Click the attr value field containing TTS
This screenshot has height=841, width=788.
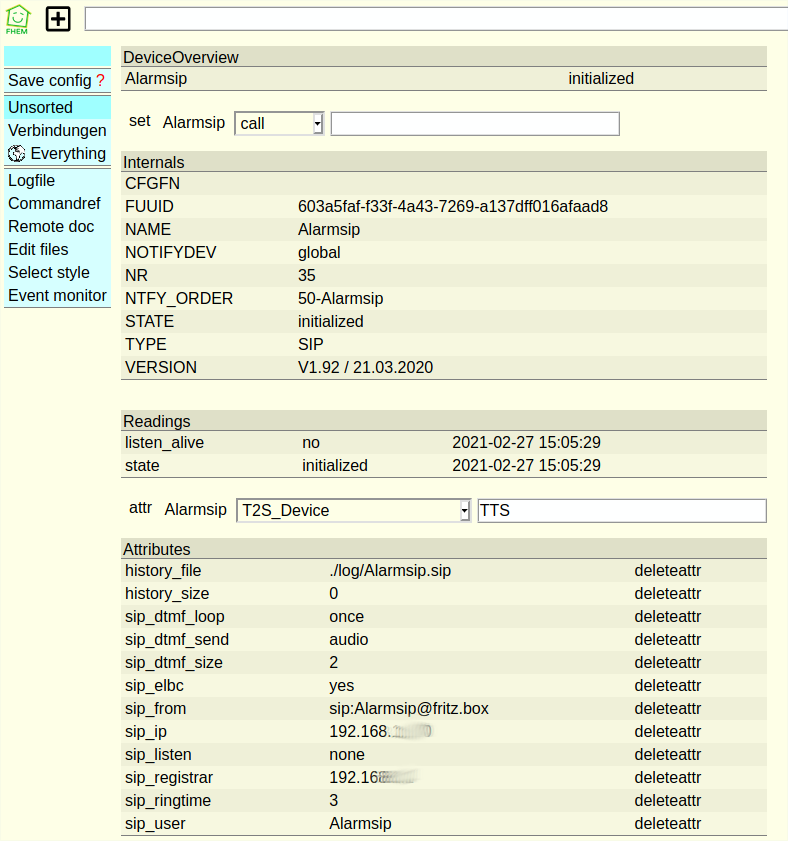(621, 510)
